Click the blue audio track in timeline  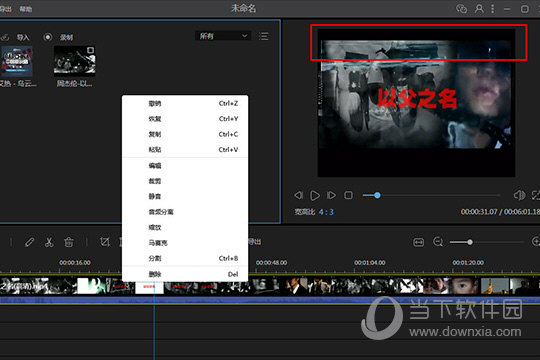tap(270, 300)
